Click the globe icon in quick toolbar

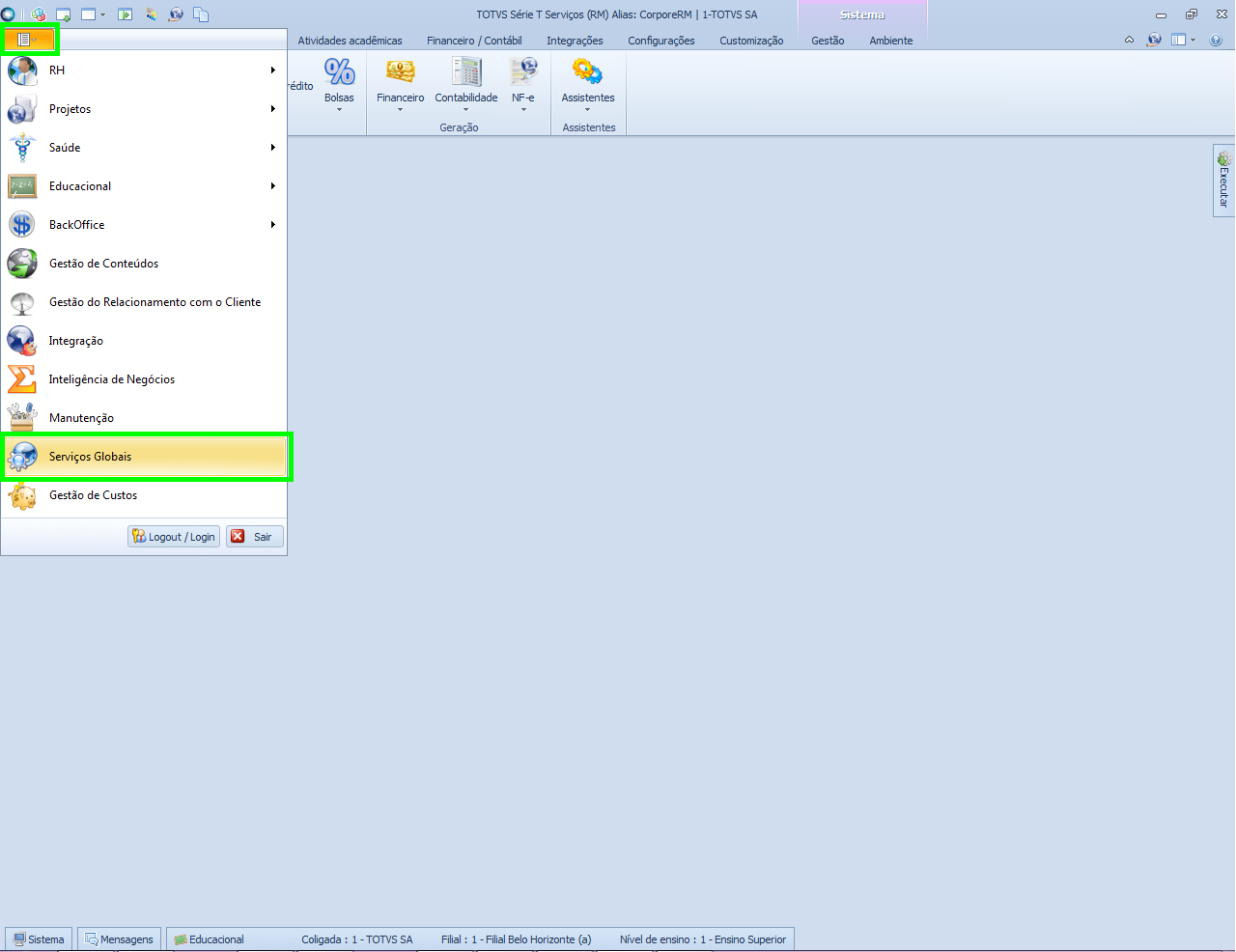(x=176, y=14)
